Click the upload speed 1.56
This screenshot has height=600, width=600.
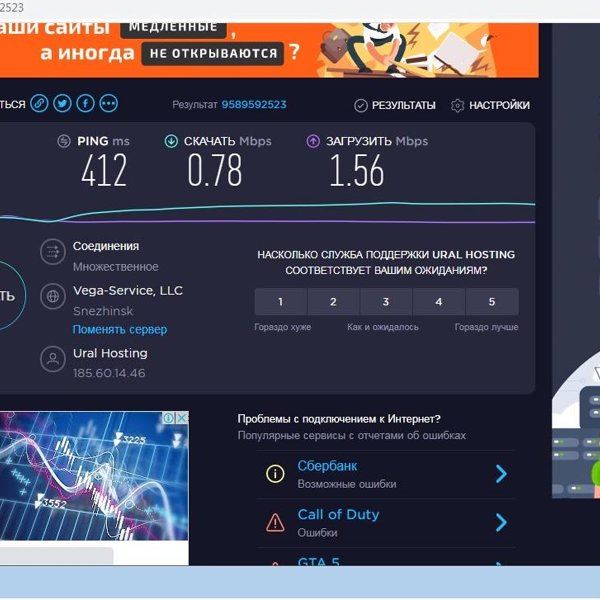click(x=357, y=170)
